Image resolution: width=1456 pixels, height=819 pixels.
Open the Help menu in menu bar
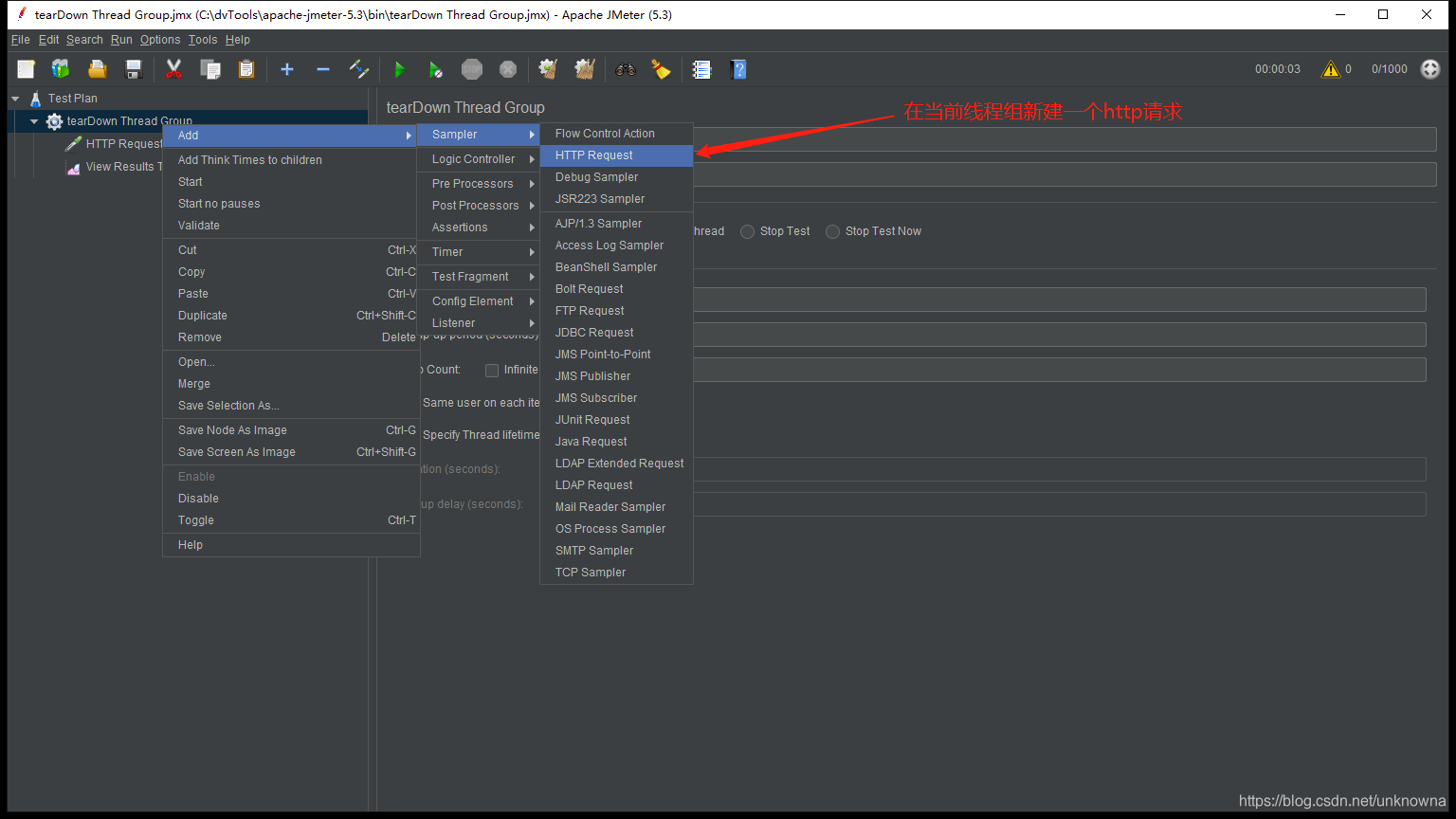pos(238,40)
